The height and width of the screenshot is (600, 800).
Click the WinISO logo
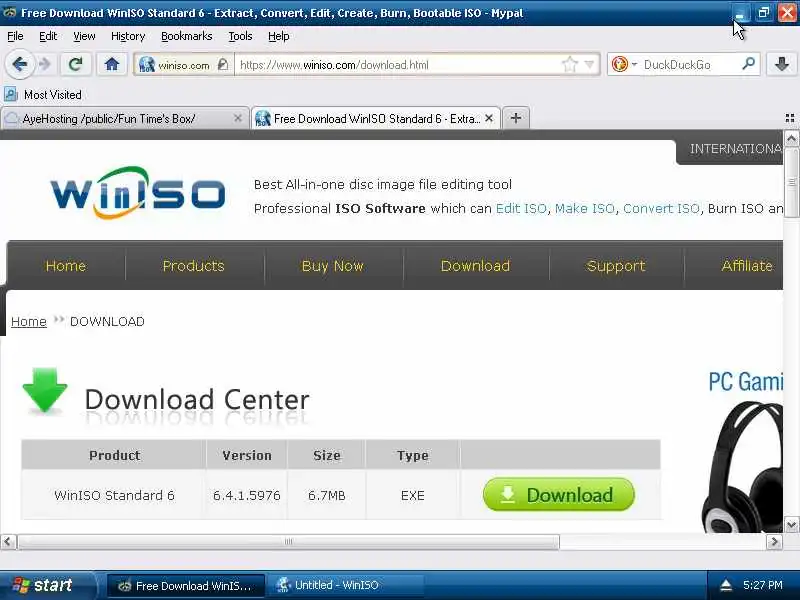[138, 193]
